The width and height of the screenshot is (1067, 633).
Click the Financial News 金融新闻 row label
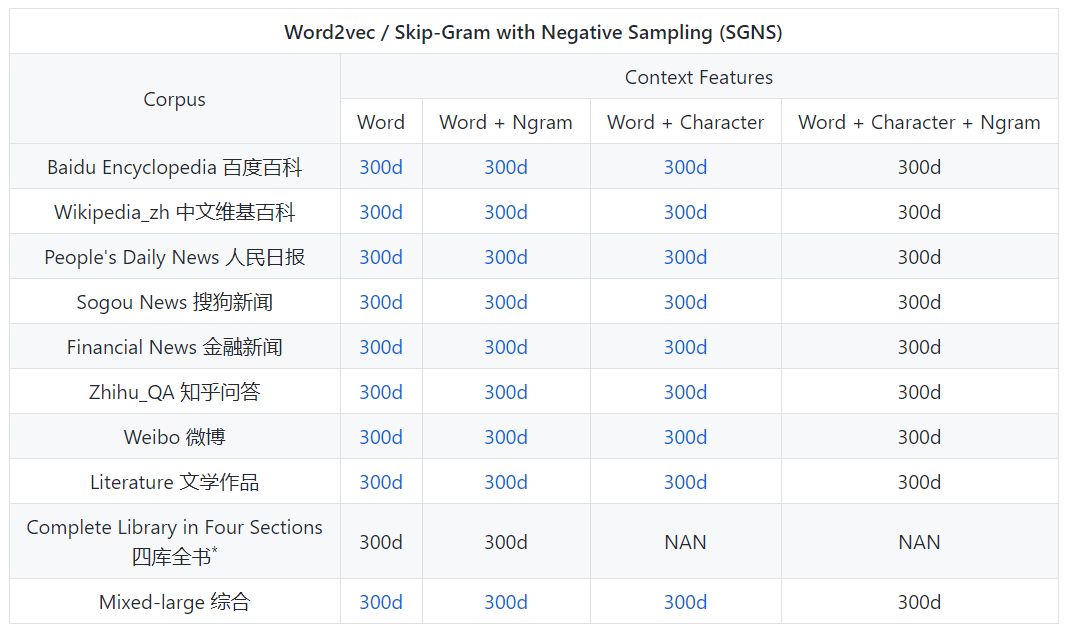pos(174,346)
